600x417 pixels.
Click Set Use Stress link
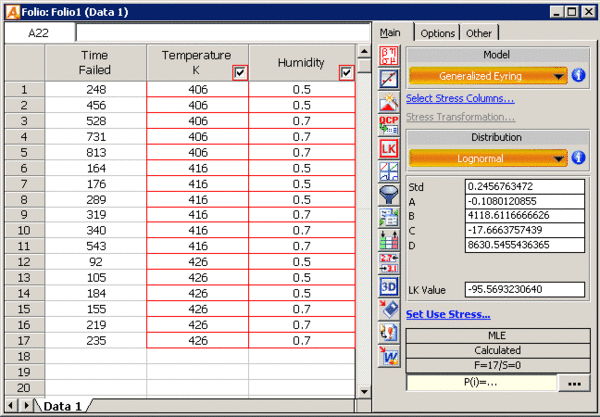pos(448,314)
